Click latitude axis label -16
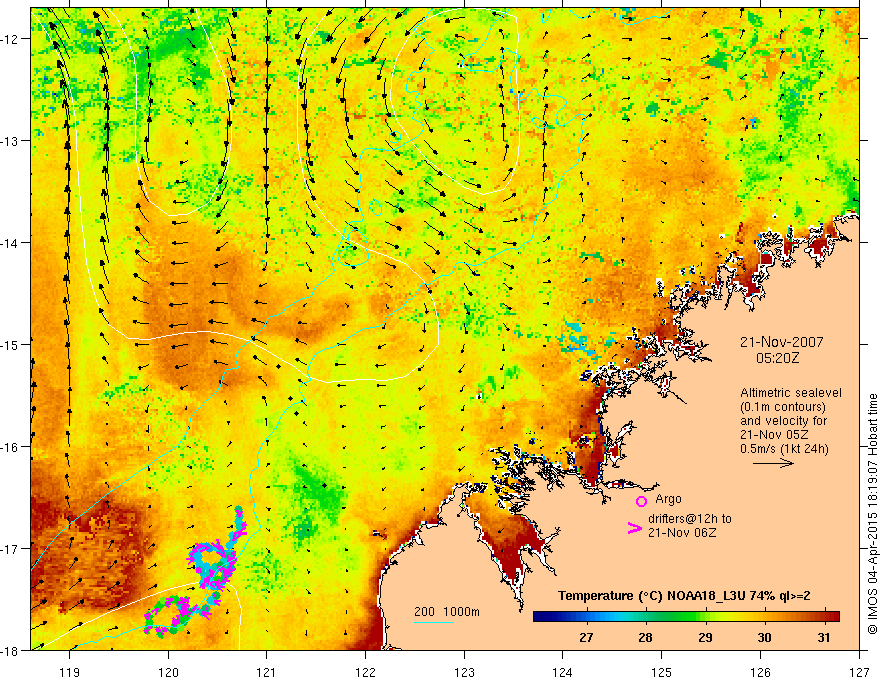Screen dimensions: 880x680 click(x=10, y=447)
